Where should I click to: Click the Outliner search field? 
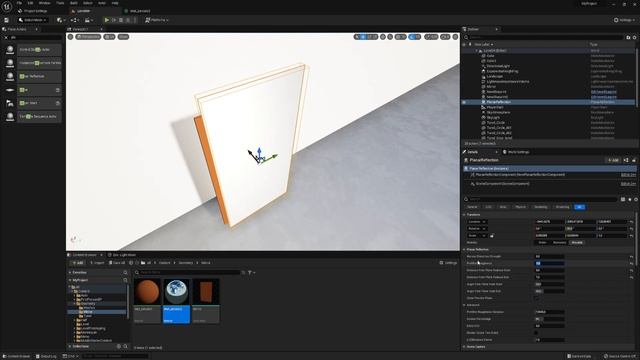[544, 37]
